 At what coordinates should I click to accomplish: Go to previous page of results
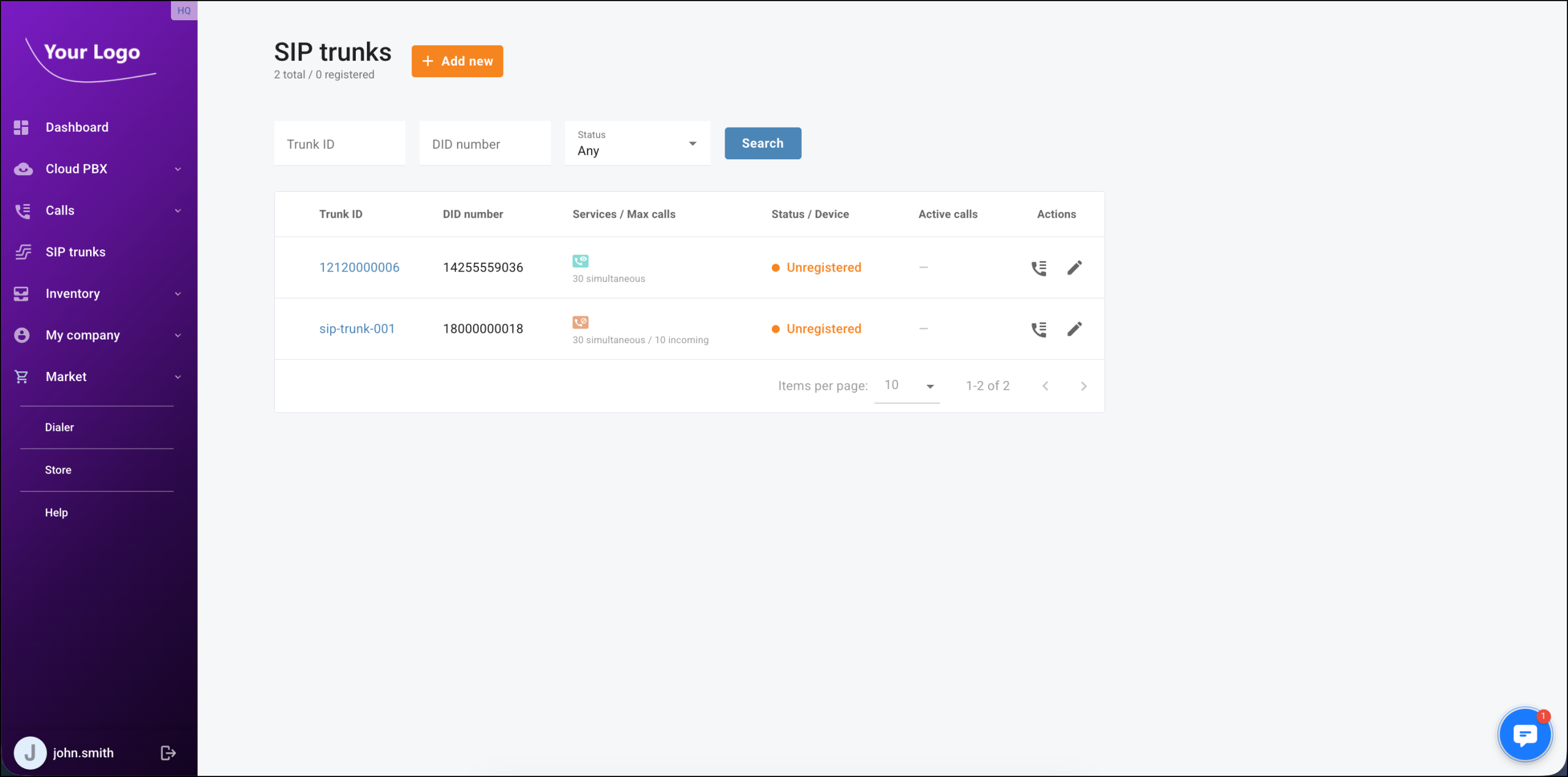pos(1045,386)
